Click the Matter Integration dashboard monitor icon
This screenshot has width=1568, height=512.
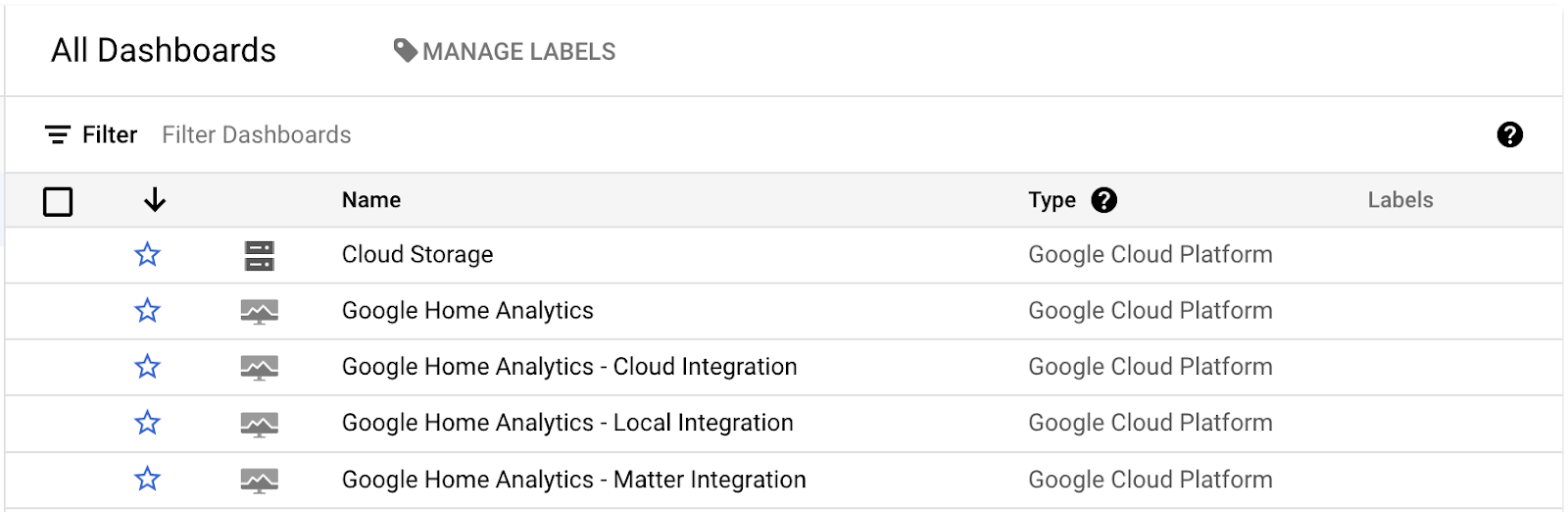point(259,481)
